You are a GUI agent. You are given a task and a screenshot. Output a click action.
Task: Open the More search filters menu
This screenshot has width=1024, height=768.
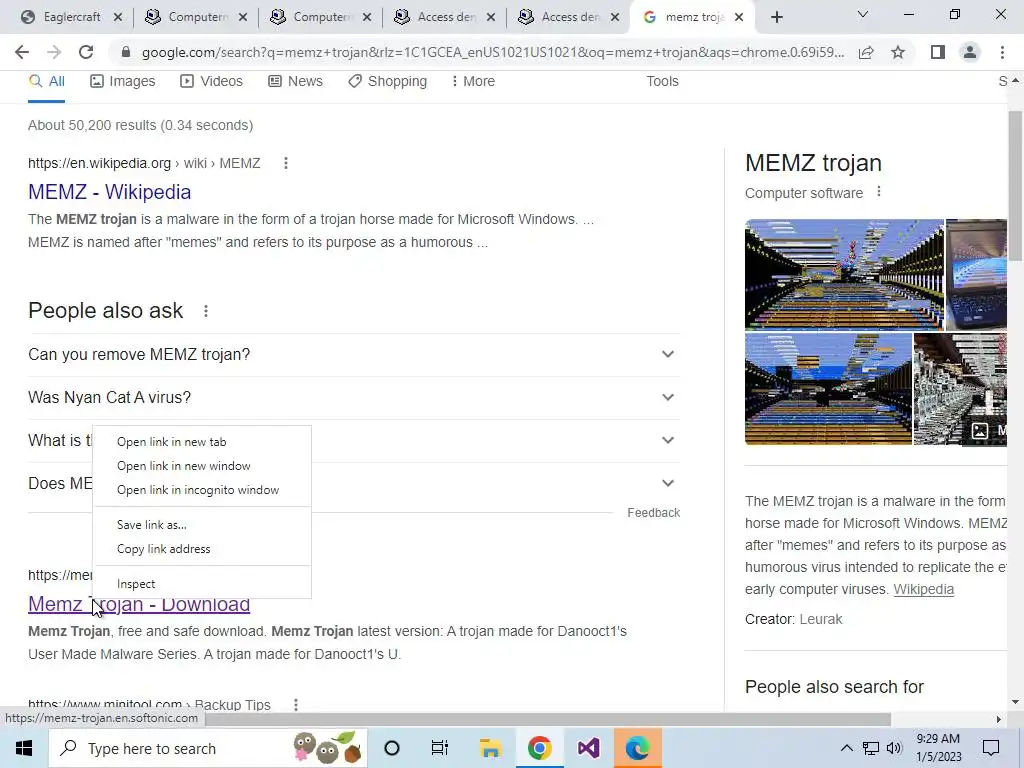tap(473, 82)
